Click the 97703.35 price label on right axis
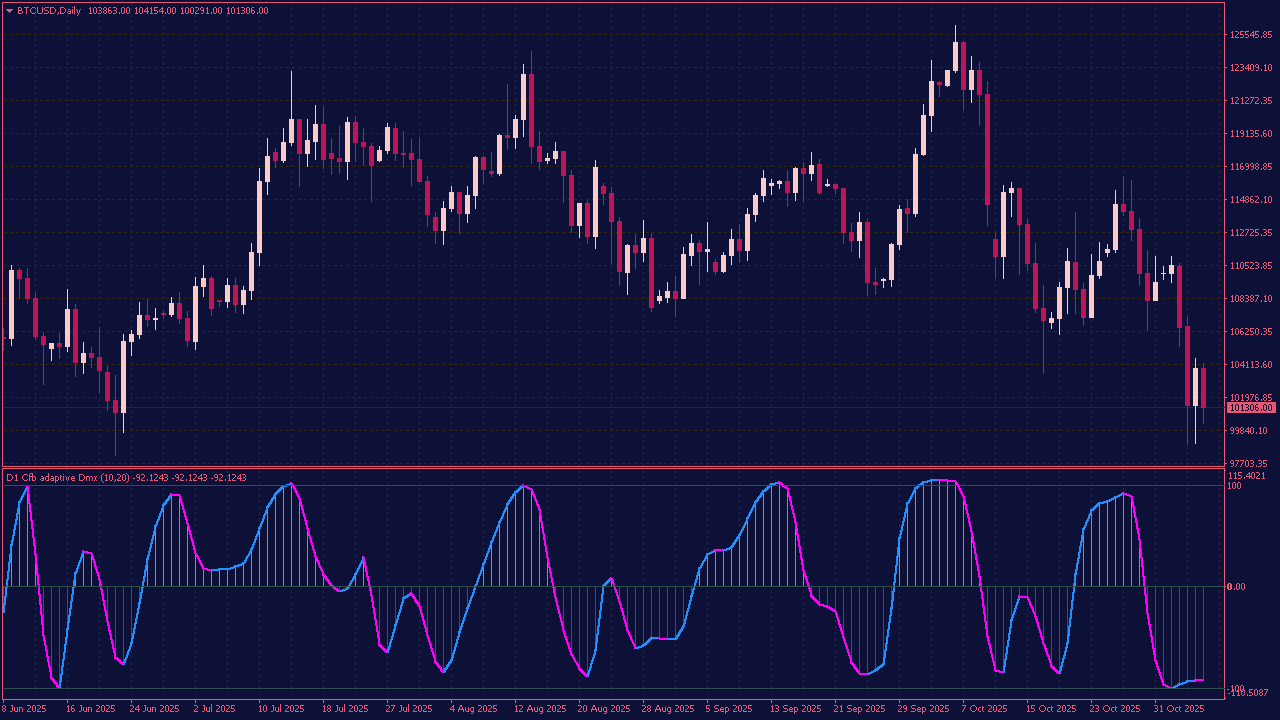 pyautogui.click(x=1247, y=462)
